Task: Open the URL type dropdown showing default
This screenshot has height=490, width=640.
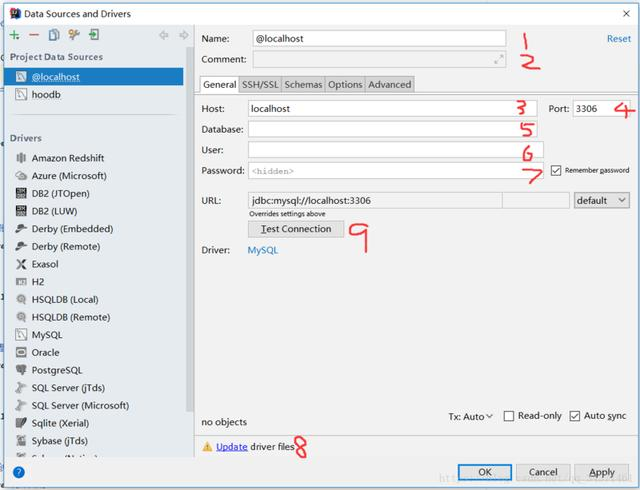Action: tap(601, 200)
